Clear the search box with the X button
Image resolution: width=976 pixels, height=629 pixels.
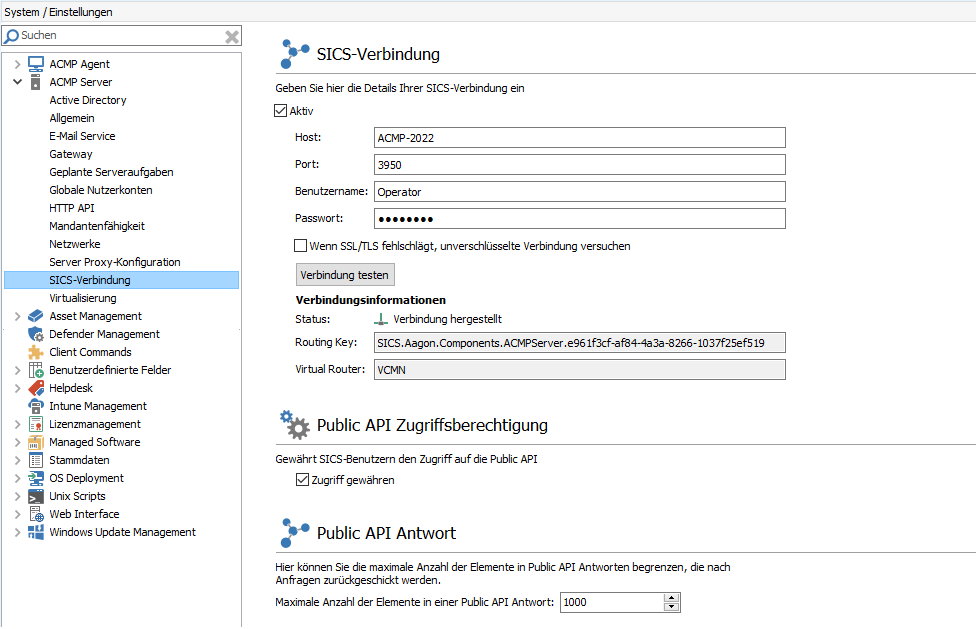point(231,35)
